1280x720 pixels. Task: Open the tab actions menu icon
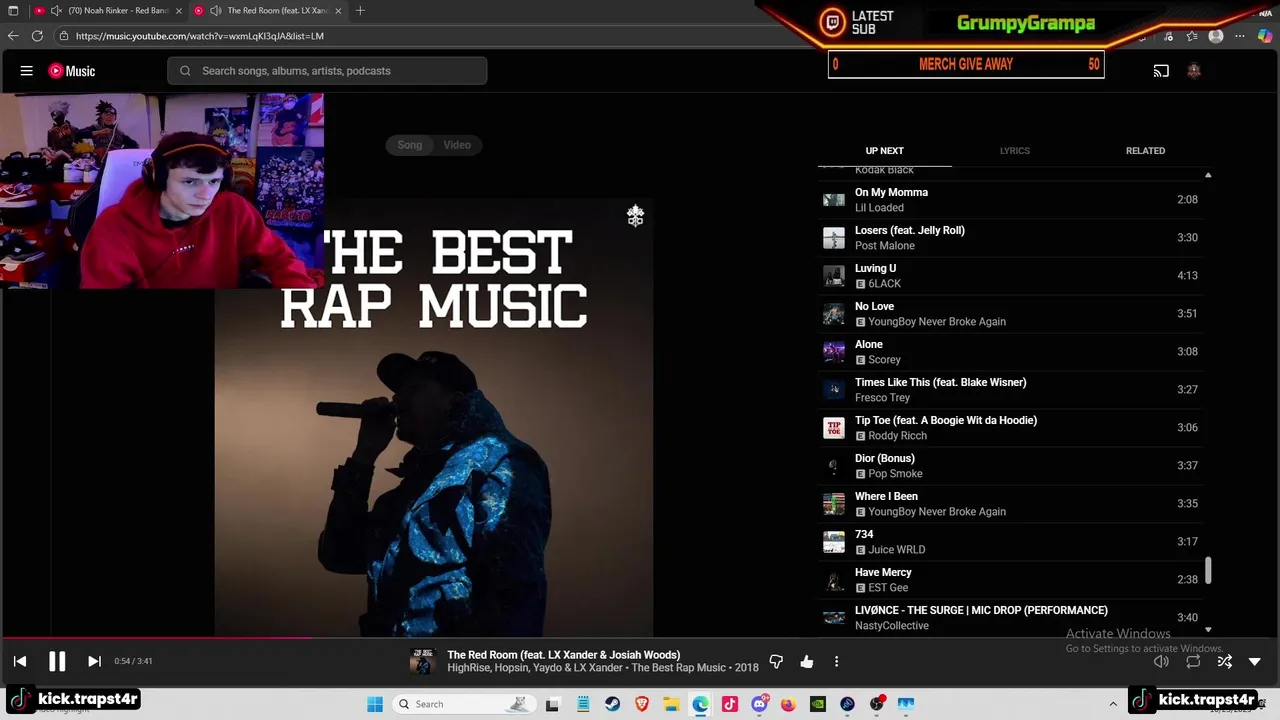[x=13, y=11]
